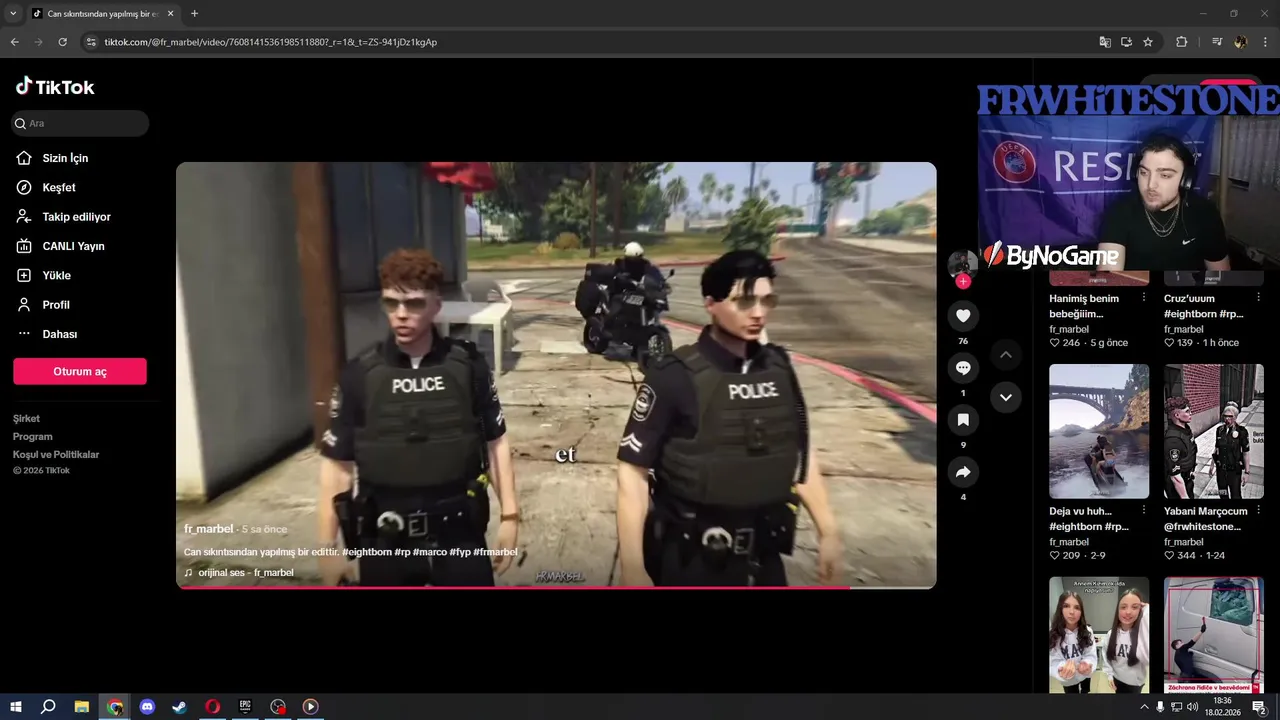Like the video with the heart icon
The image size is (1280, 720).
click(963, 316)
